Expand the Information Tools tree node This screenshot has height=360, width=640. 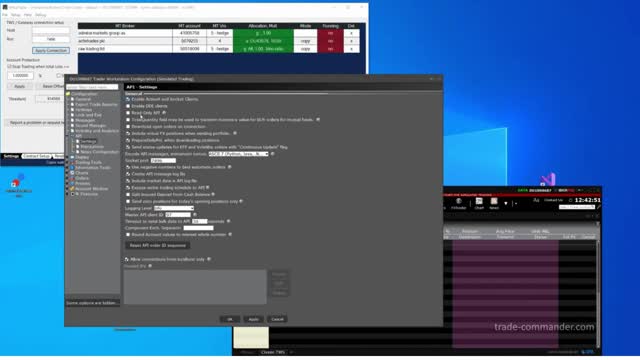pos(68,167)
